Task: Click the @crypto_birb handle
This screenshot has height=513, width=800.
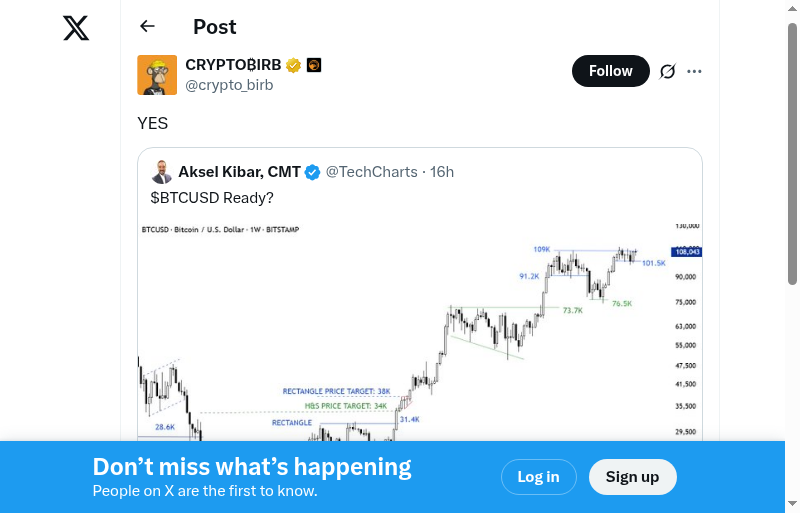Action: pos(229,85)
